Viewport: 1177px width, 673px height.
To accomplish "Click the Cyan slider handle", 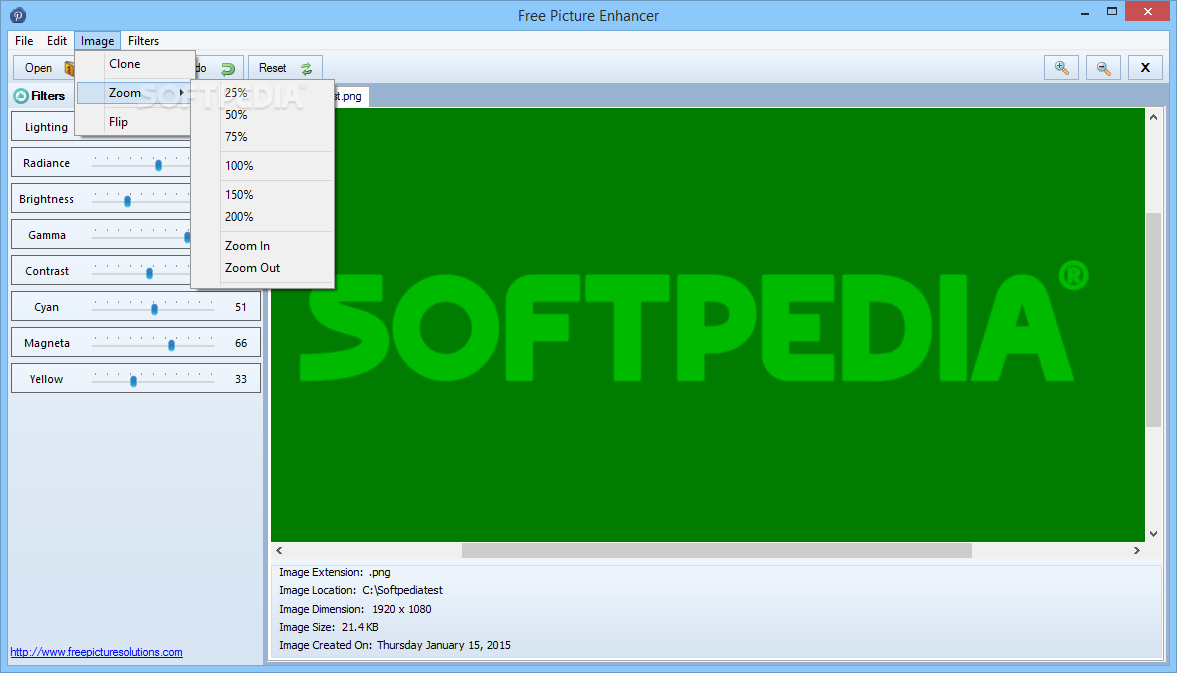I will [155, 309].
